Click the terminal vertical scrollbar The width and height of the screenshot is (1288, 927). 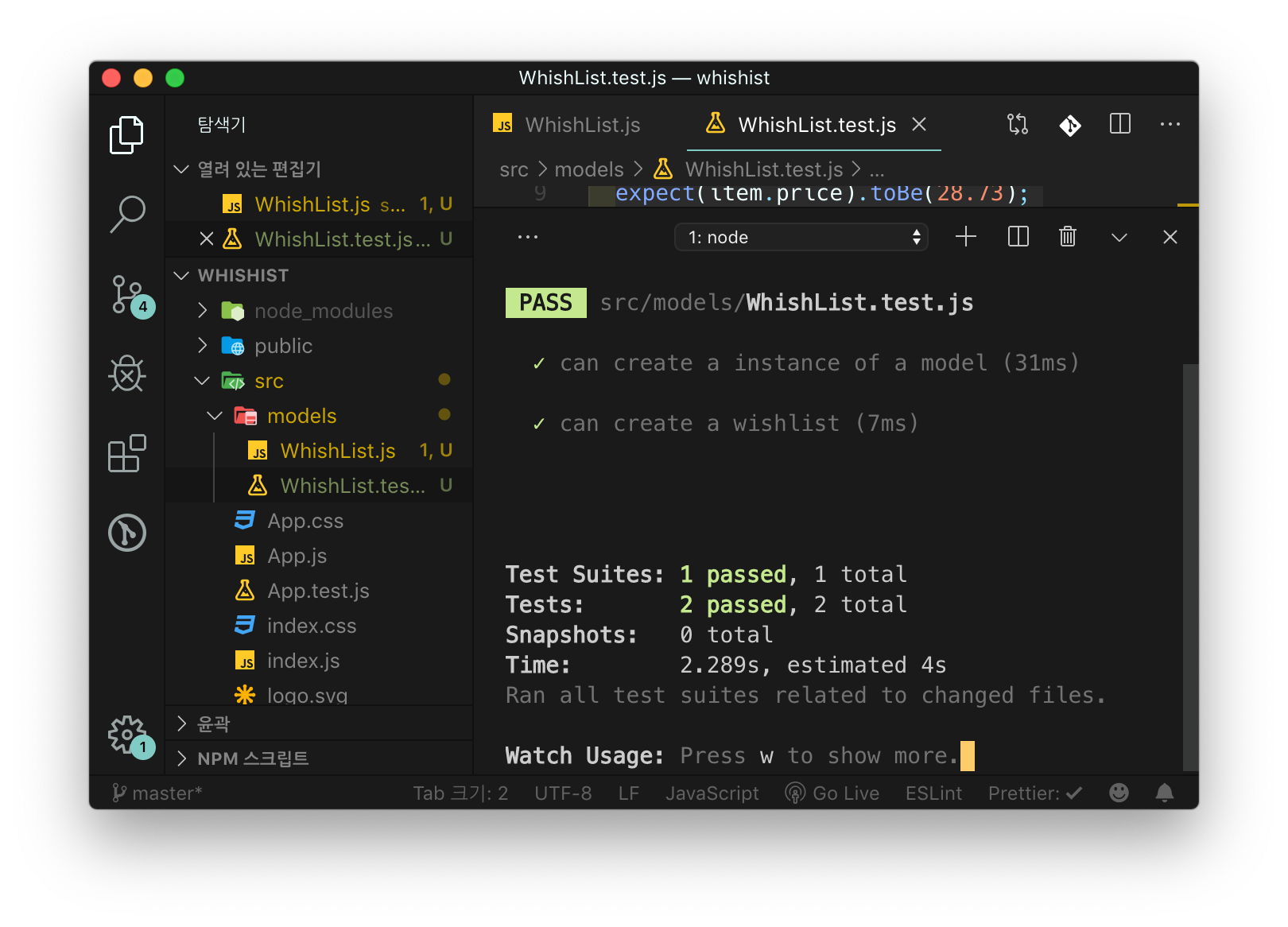coord(1190,567)
